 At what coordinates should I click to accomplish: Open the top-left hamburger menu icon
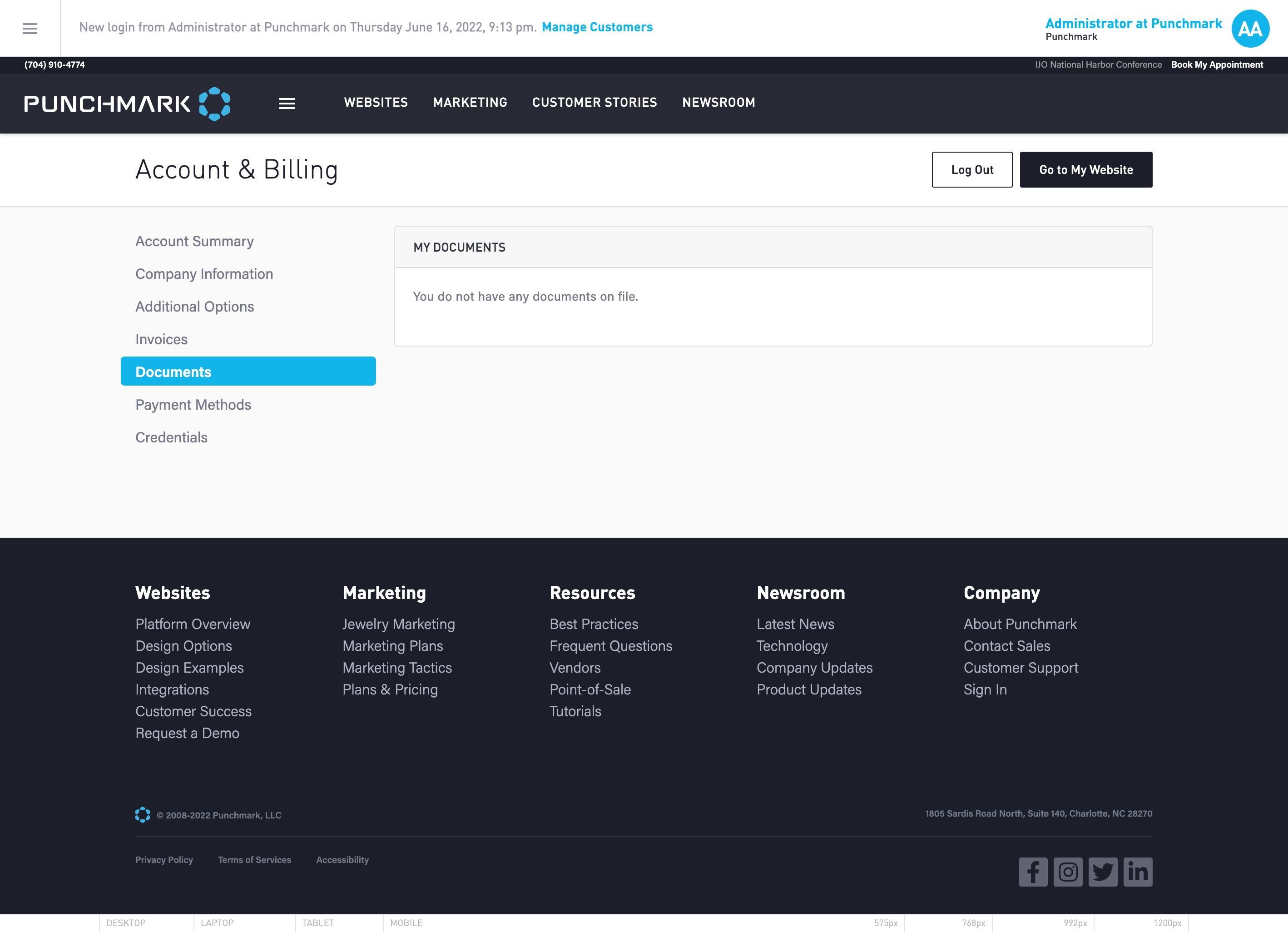30,29
